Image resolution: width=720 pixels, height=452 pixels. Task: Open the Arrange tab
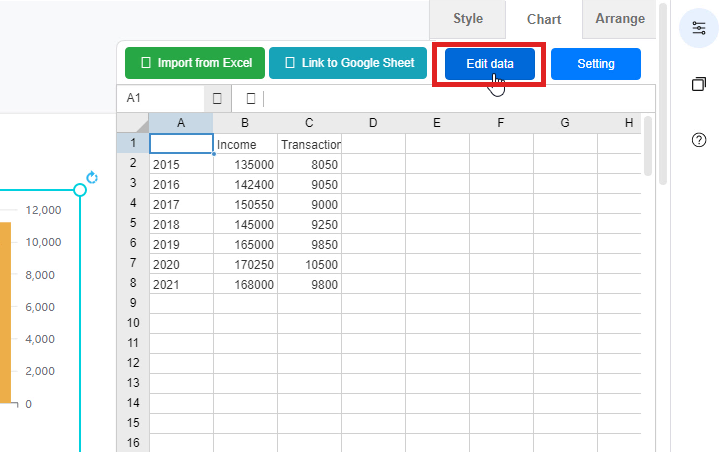(x=620, y=19)
